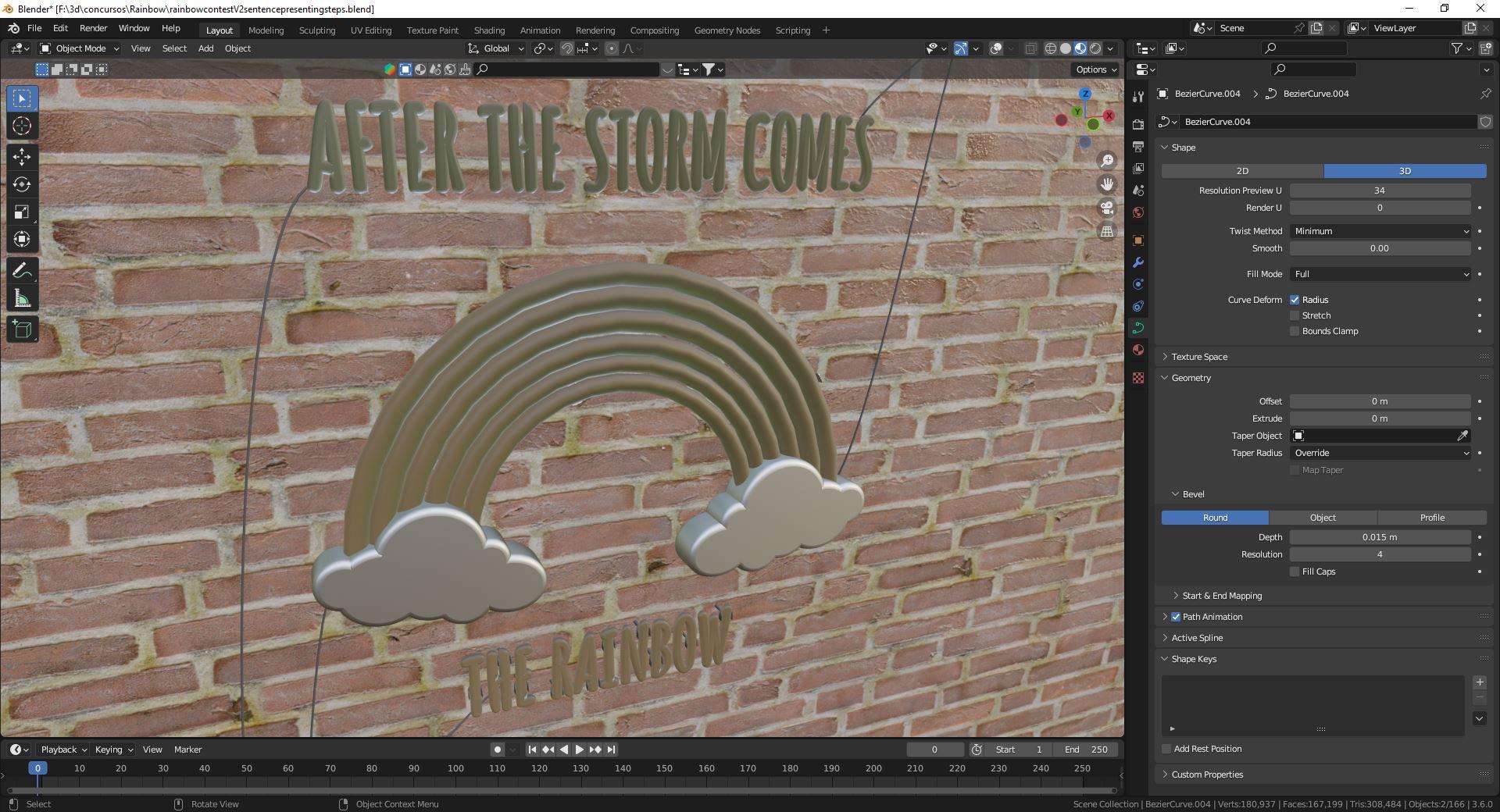
Task: Open the Object properties tab
Action: [1138, 240]
